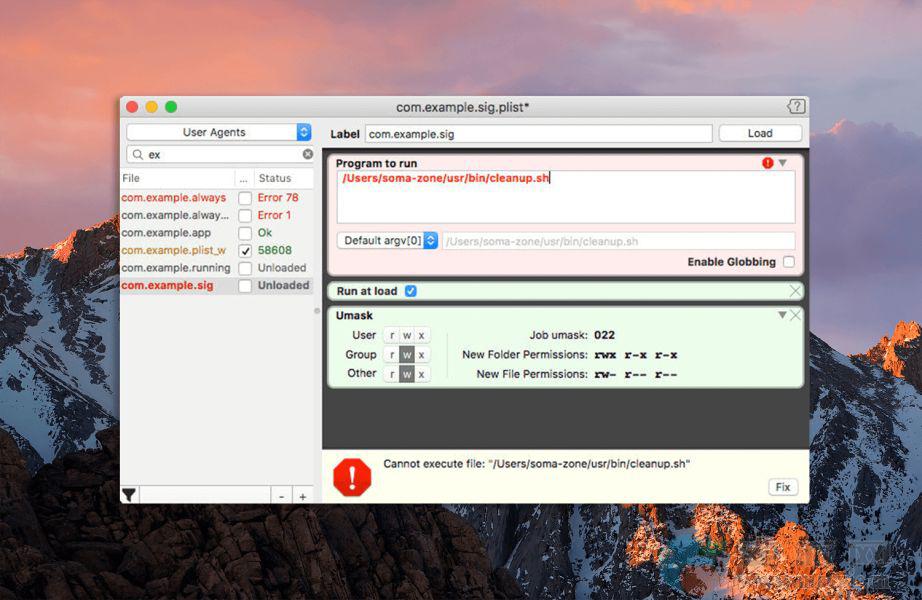Clear the search field with the x icon
The image size is (922, 600).
(x=308, y=155)
